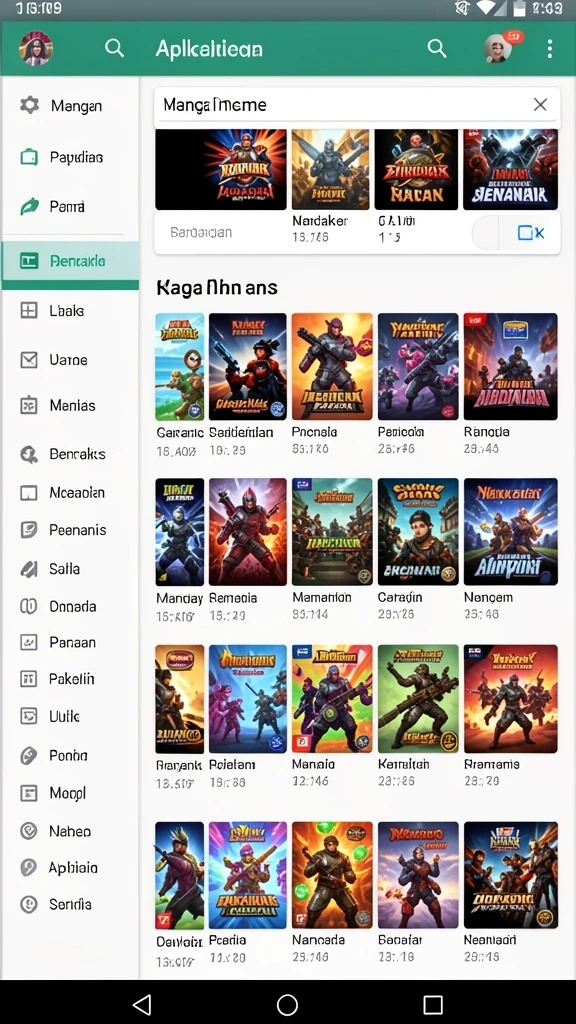Open the Lbake sidebar item

71,311
